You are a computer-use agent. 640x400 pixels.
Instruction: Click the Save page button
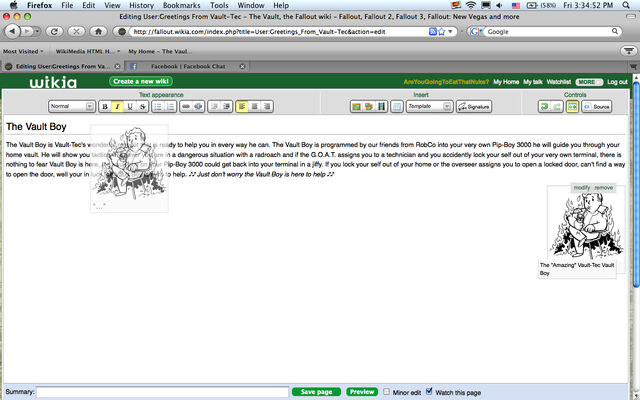[316, 392]
